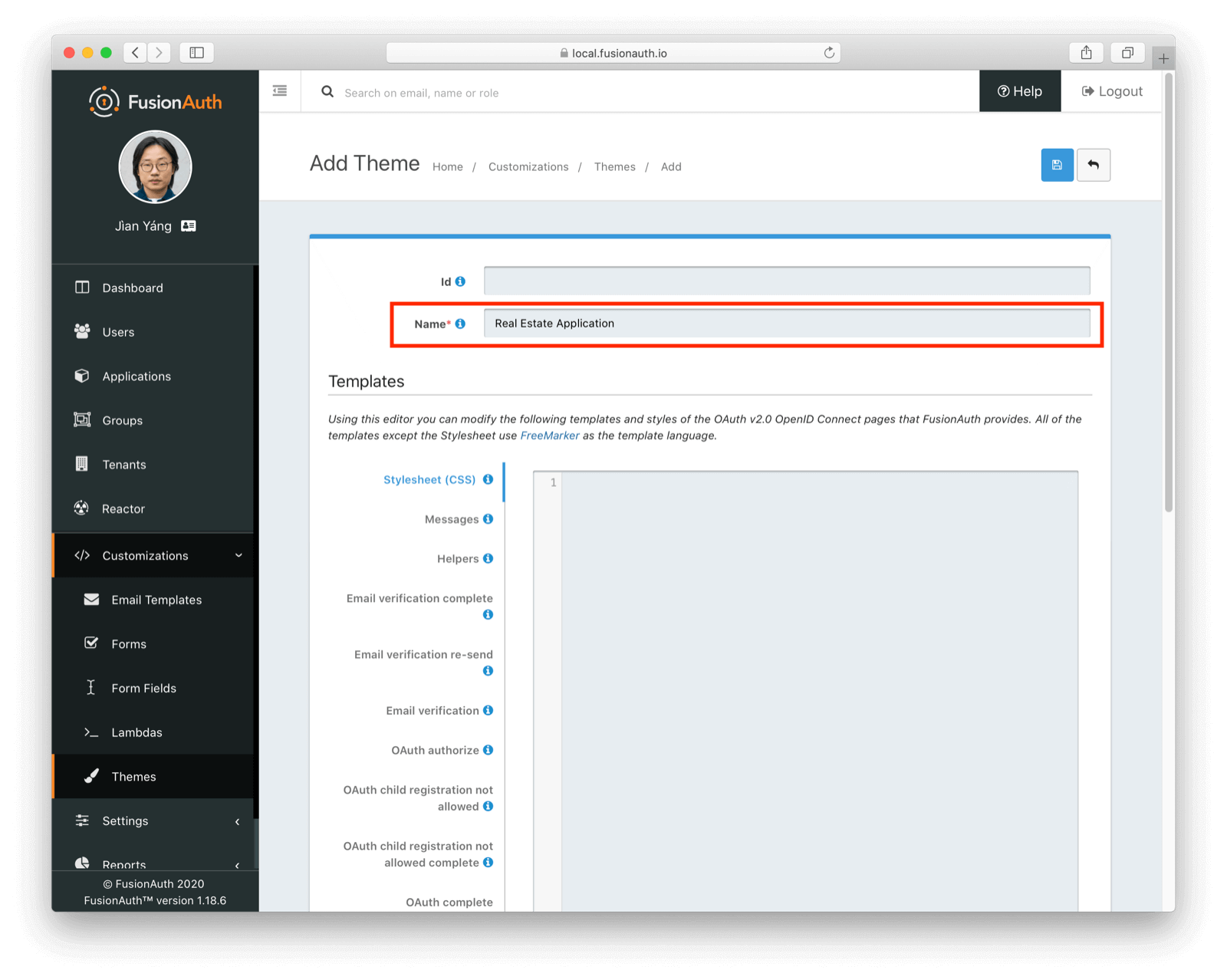Select the Email verification re-send tab
Viewport: 1227px width, 980px height.
(x=423, y=654)
